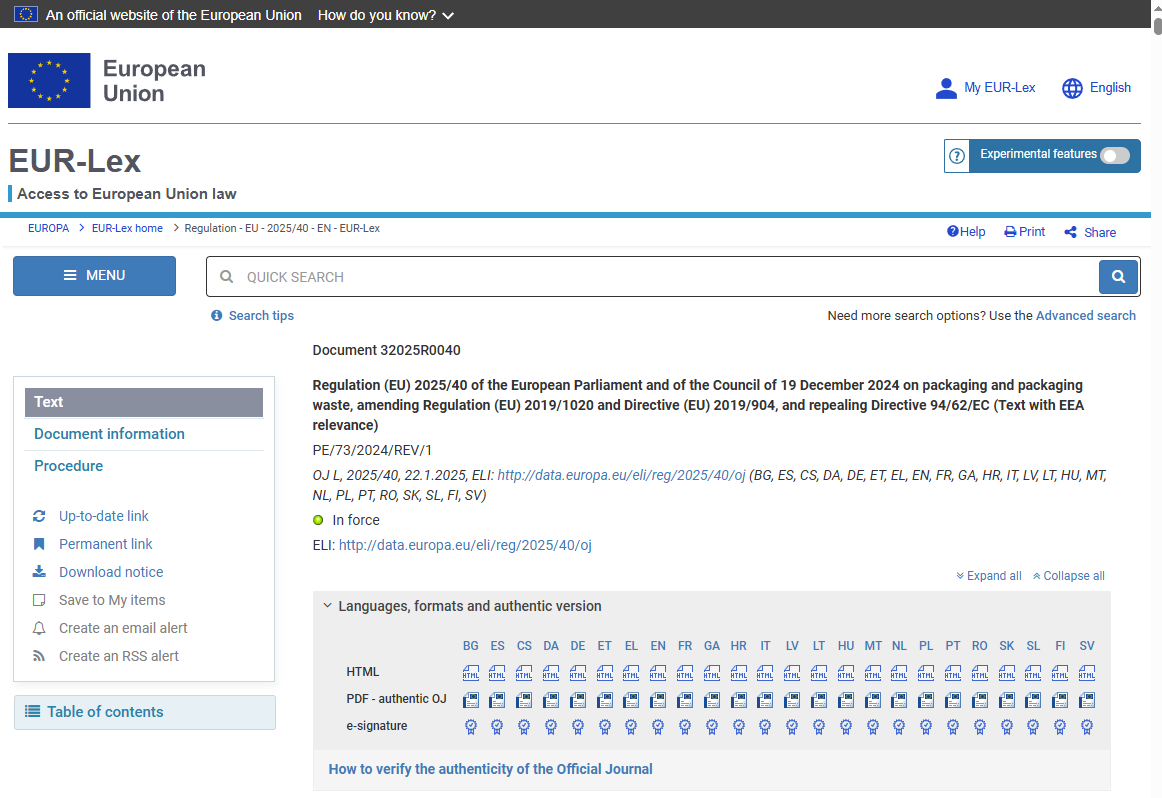Click the My EUR-Lex text link
Image resolution: width=1162 pixels, height=798 pixels.
(x=1000, y=87)
